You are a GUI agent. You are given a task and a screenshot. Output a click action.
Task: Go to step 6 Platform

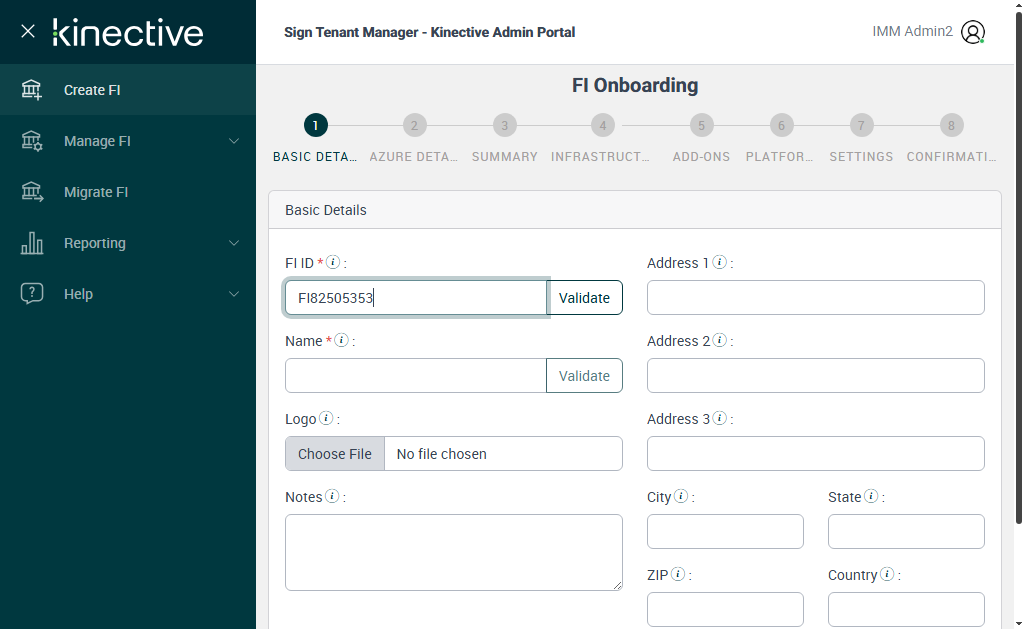tap(781, 125)
